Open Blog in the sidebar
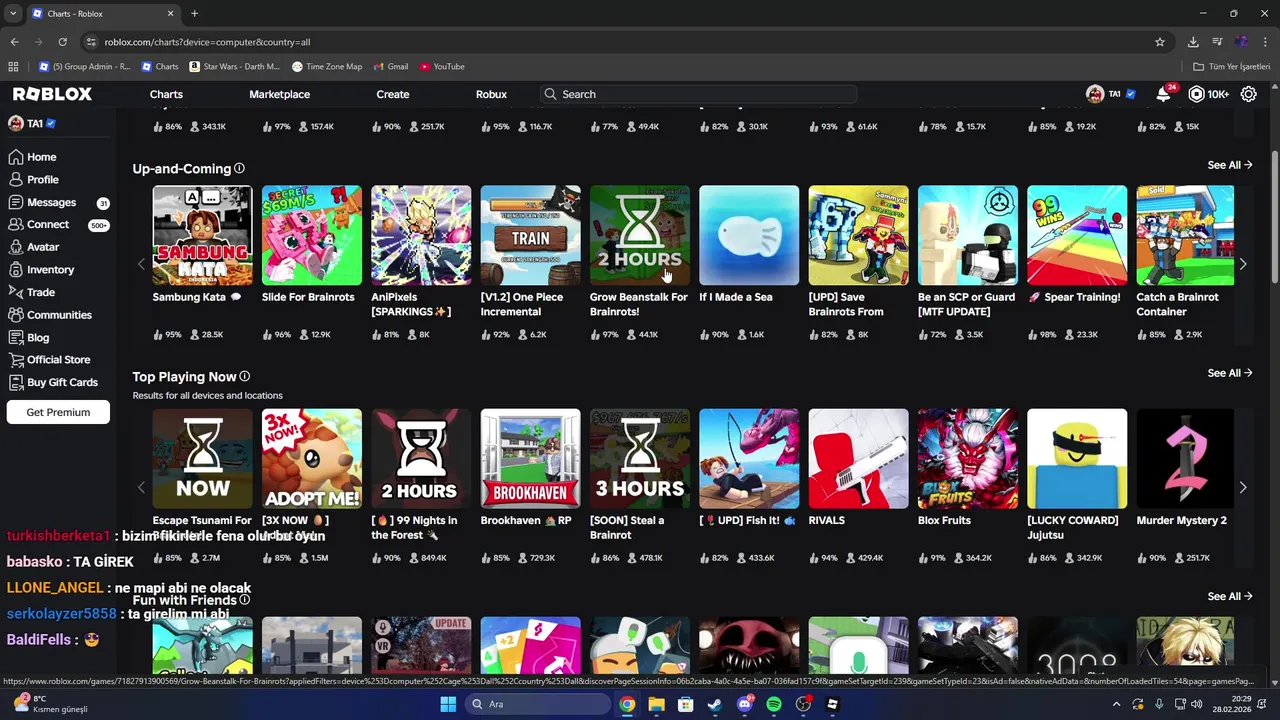This screenshot has width=1280, height=720. click(x=38, y=337)
